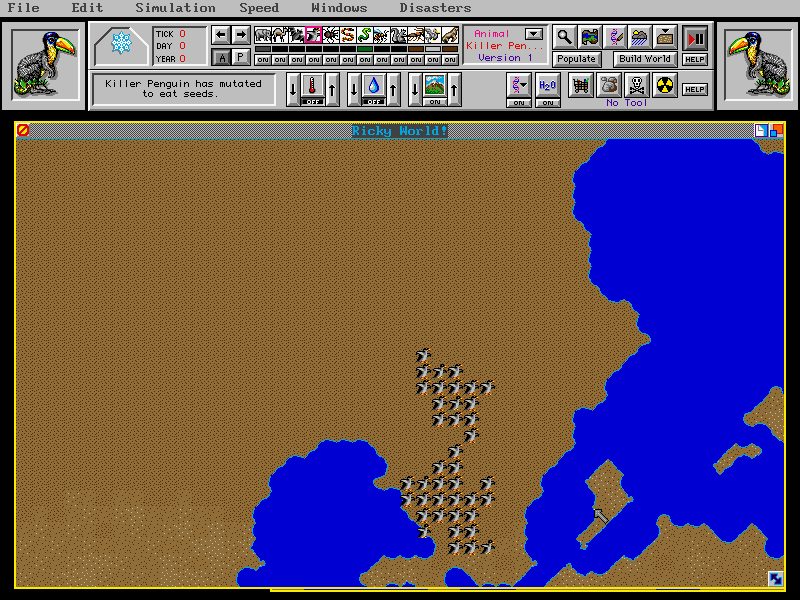Open the Windows menu

click(x=339, y=8)
